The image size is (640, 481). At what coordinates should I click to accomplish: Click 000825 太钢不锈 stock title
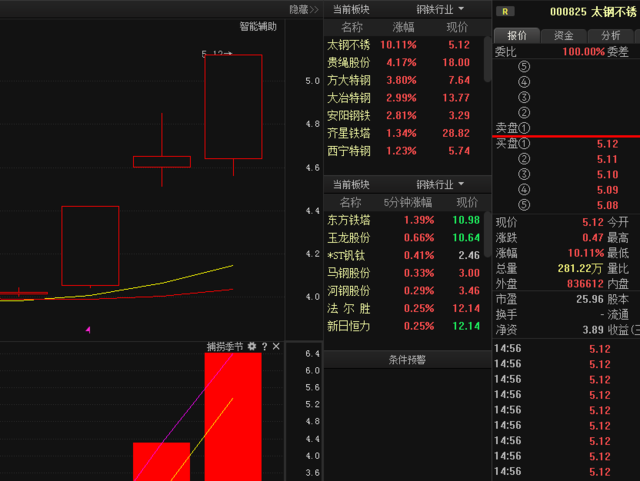[x=593, y=11]
